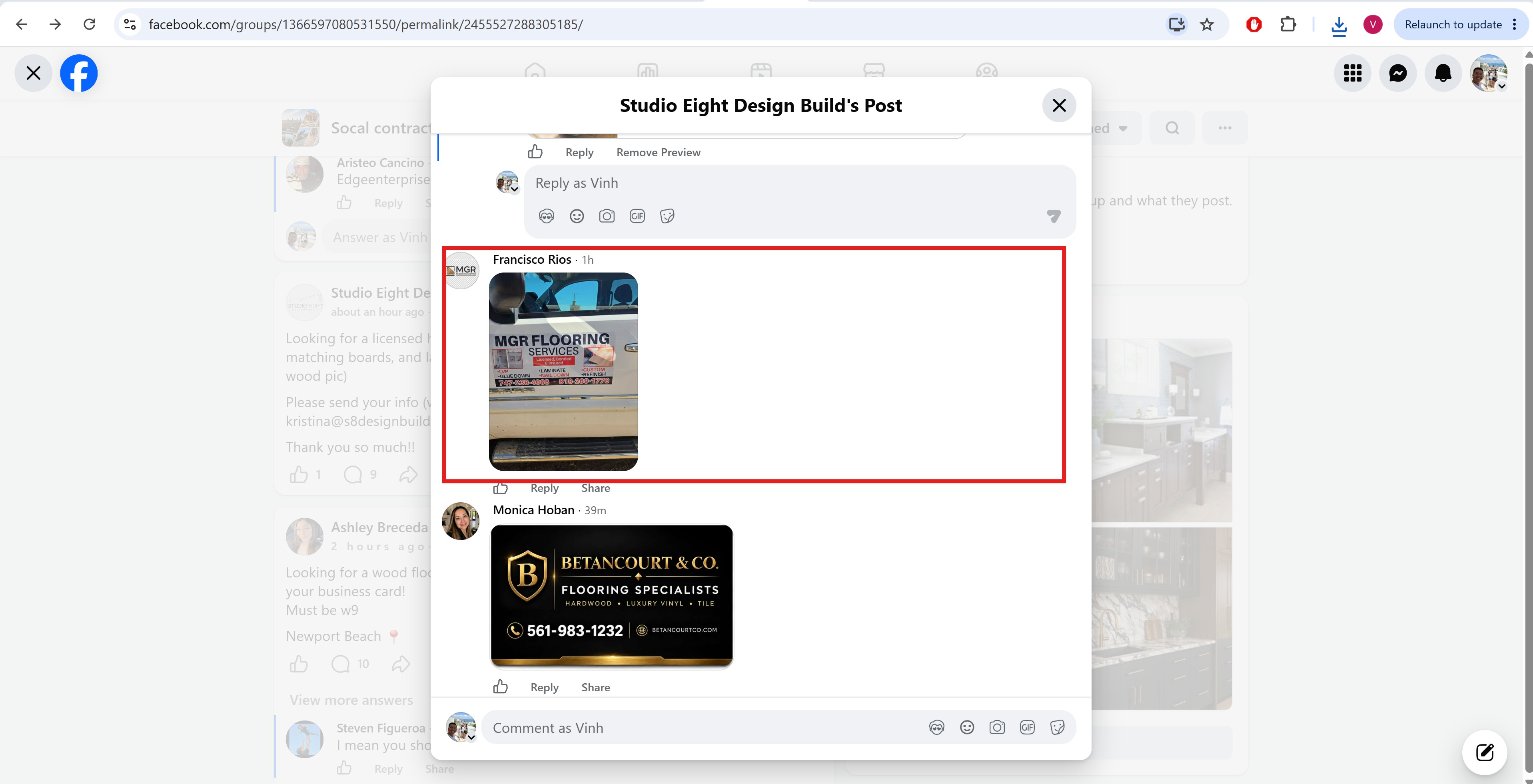The image size is (1533, 784).
Task: Click Relaunch to update button
Action: click(1453, 24)
